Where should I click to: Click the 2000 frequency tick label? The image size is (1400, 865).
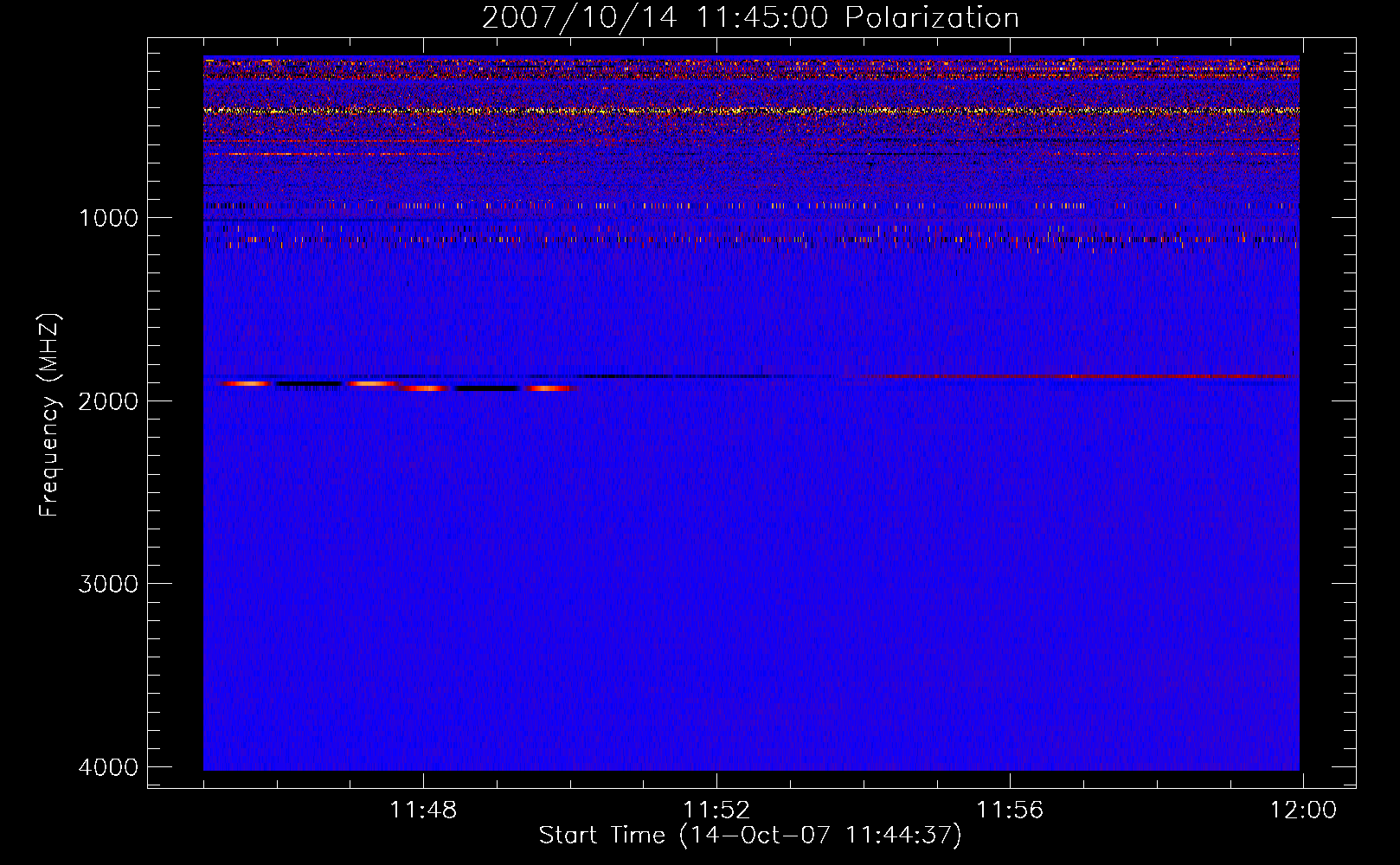[x=108, y=400]
